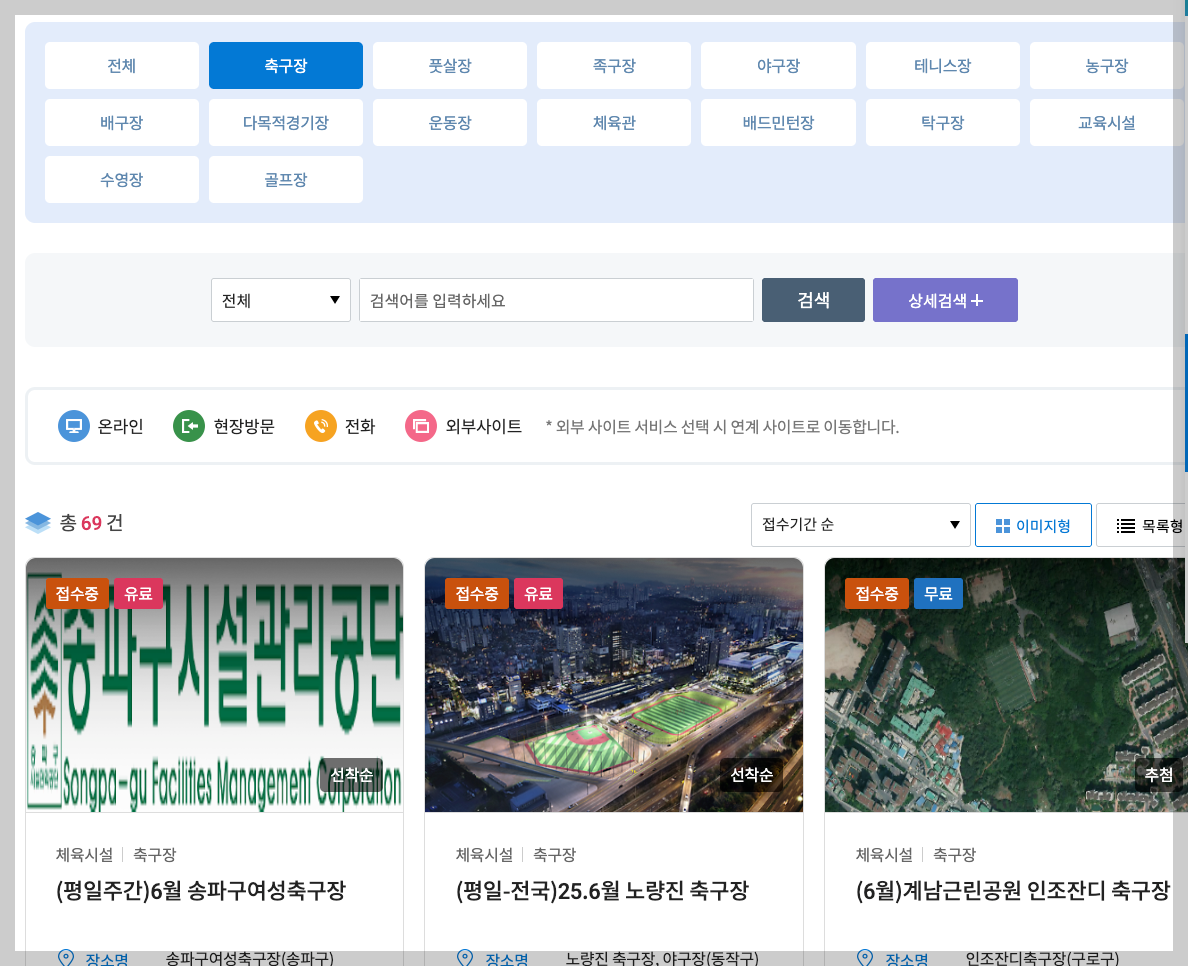This screenshot has height=966, width=1188.
Task: Click the orange 전화 phone icon
Action: (x=320, y=426)
